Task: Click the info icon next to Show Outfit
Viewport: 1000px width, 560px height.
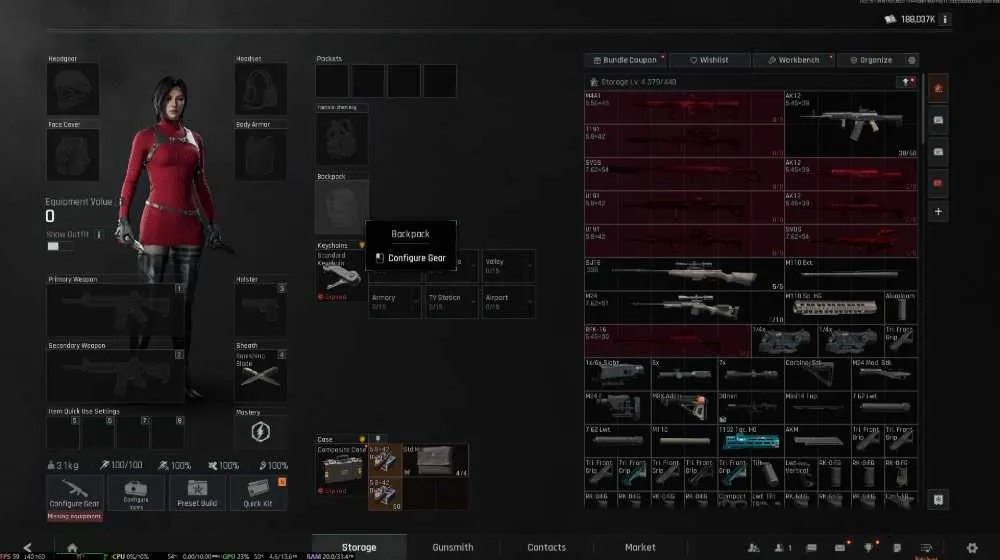Action: [99, 234]
